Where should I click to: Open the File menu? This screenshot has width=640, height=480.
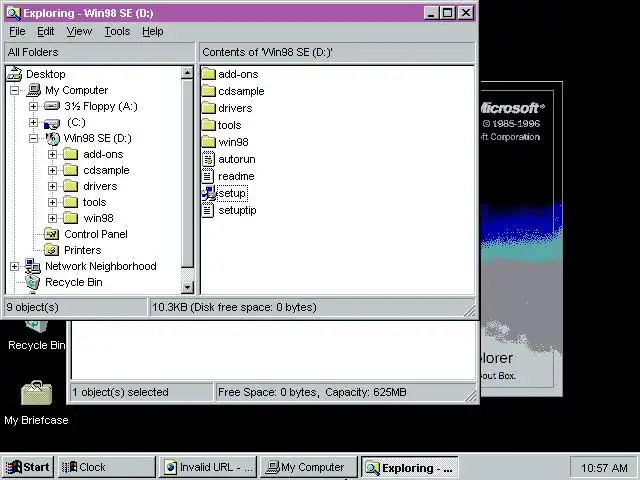[17, 31]
